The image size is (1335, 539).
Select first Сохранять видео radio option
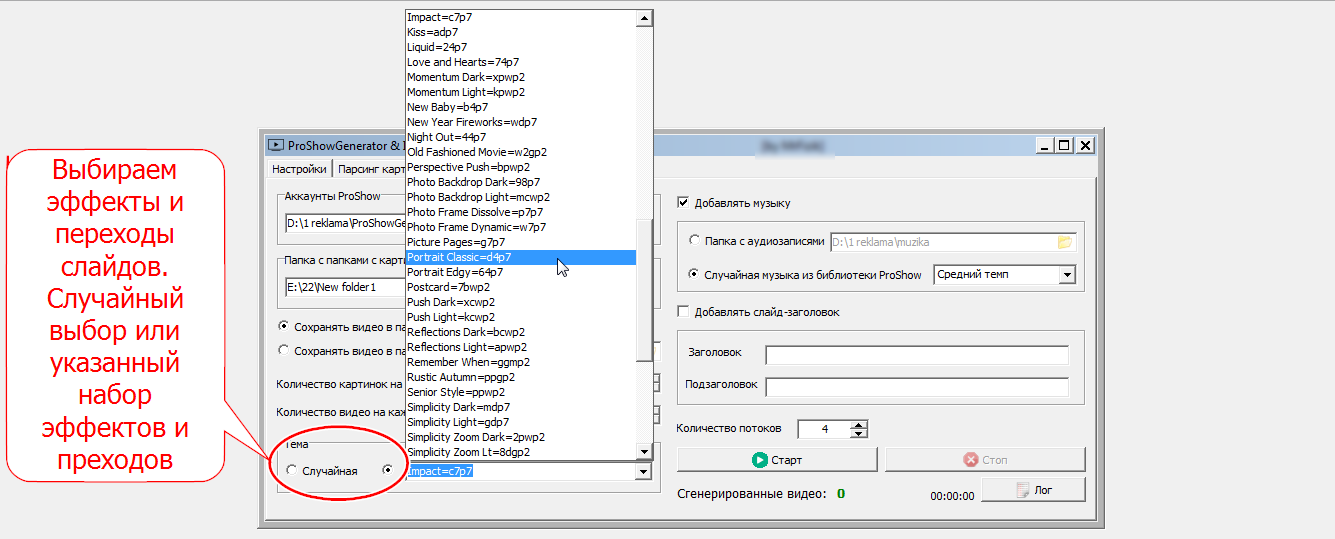[284, 326]
